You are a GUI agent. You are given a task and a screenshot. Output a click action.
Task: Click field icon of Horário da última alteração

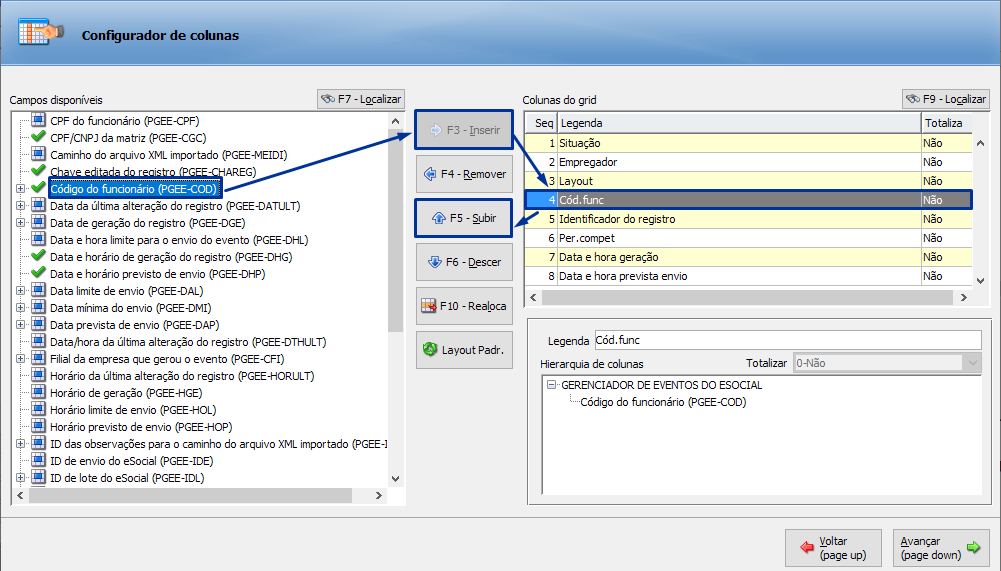(x=38, y=375)
